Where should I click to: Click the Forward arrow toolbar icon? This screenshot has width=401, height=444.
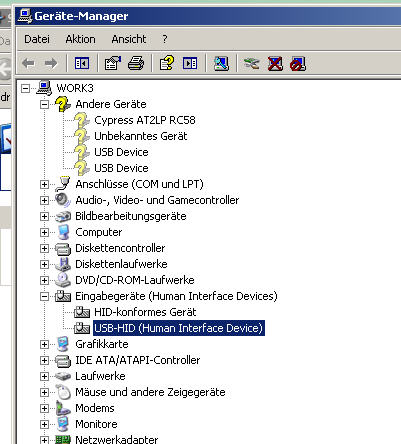pyautogui.click(x=51, y=63)
